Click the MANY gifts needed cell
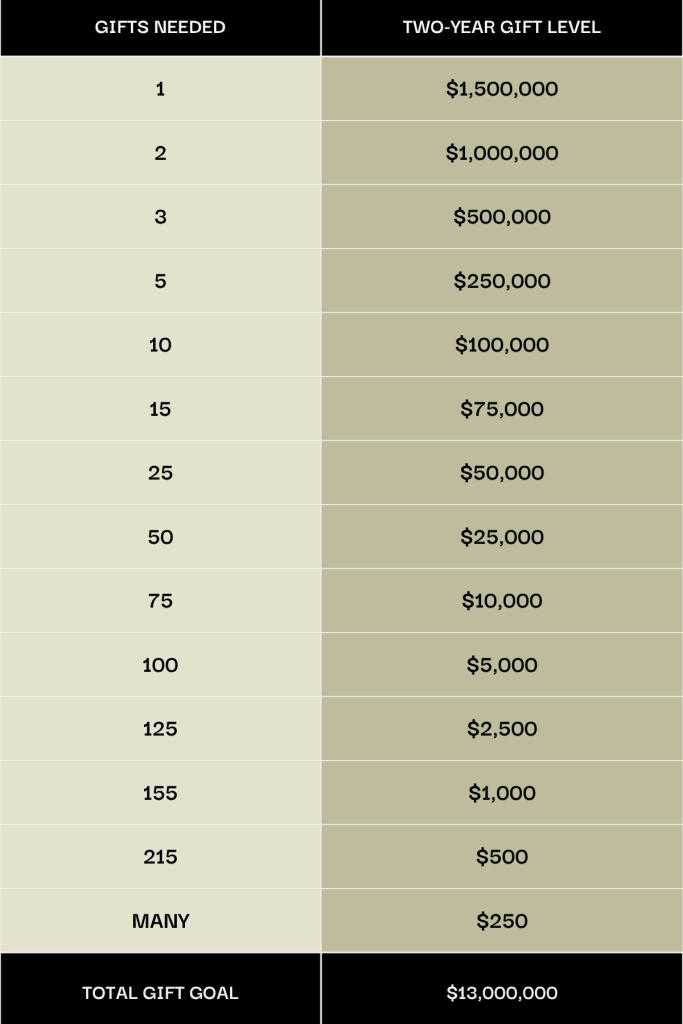683x1024 pixels. (x=160, y=921)
